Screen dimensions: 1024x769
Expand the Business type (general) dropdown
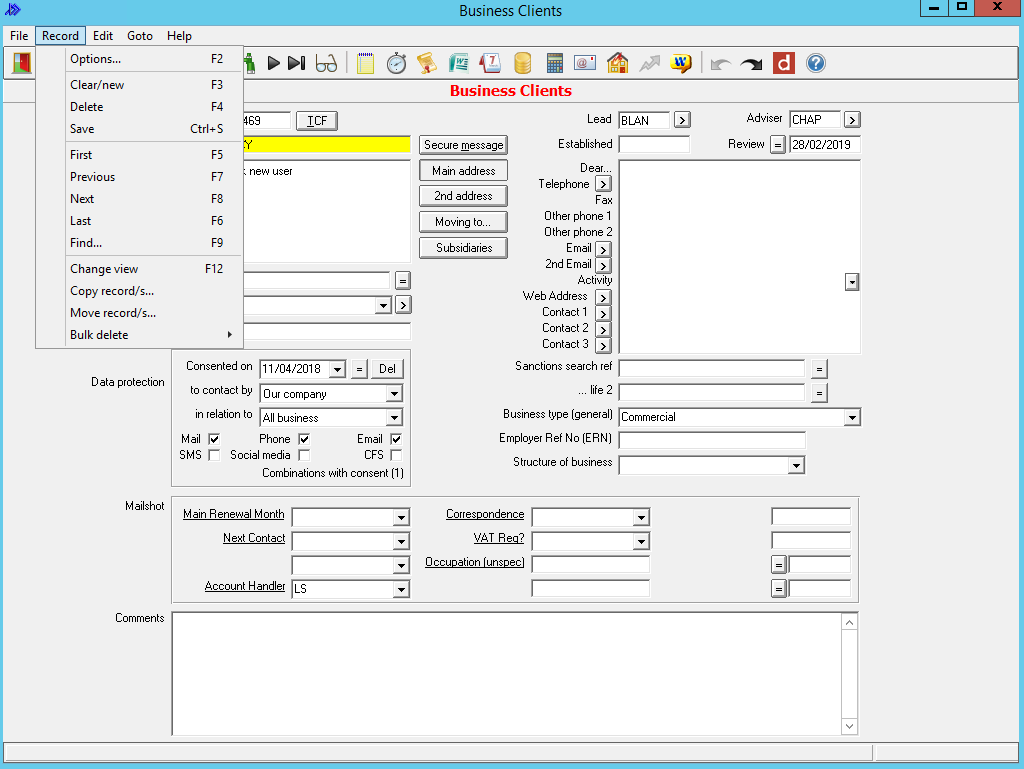coord(851,417)
